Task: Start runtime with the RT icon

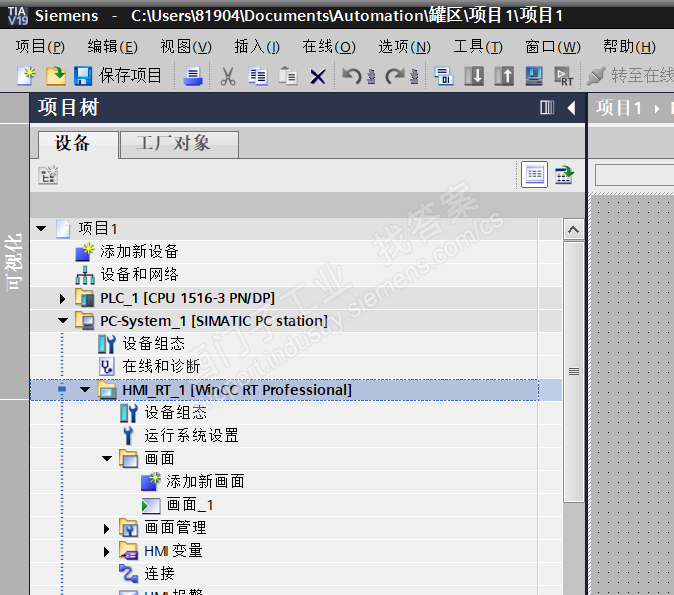Action: pyautogui.click(x=564, y=76)
